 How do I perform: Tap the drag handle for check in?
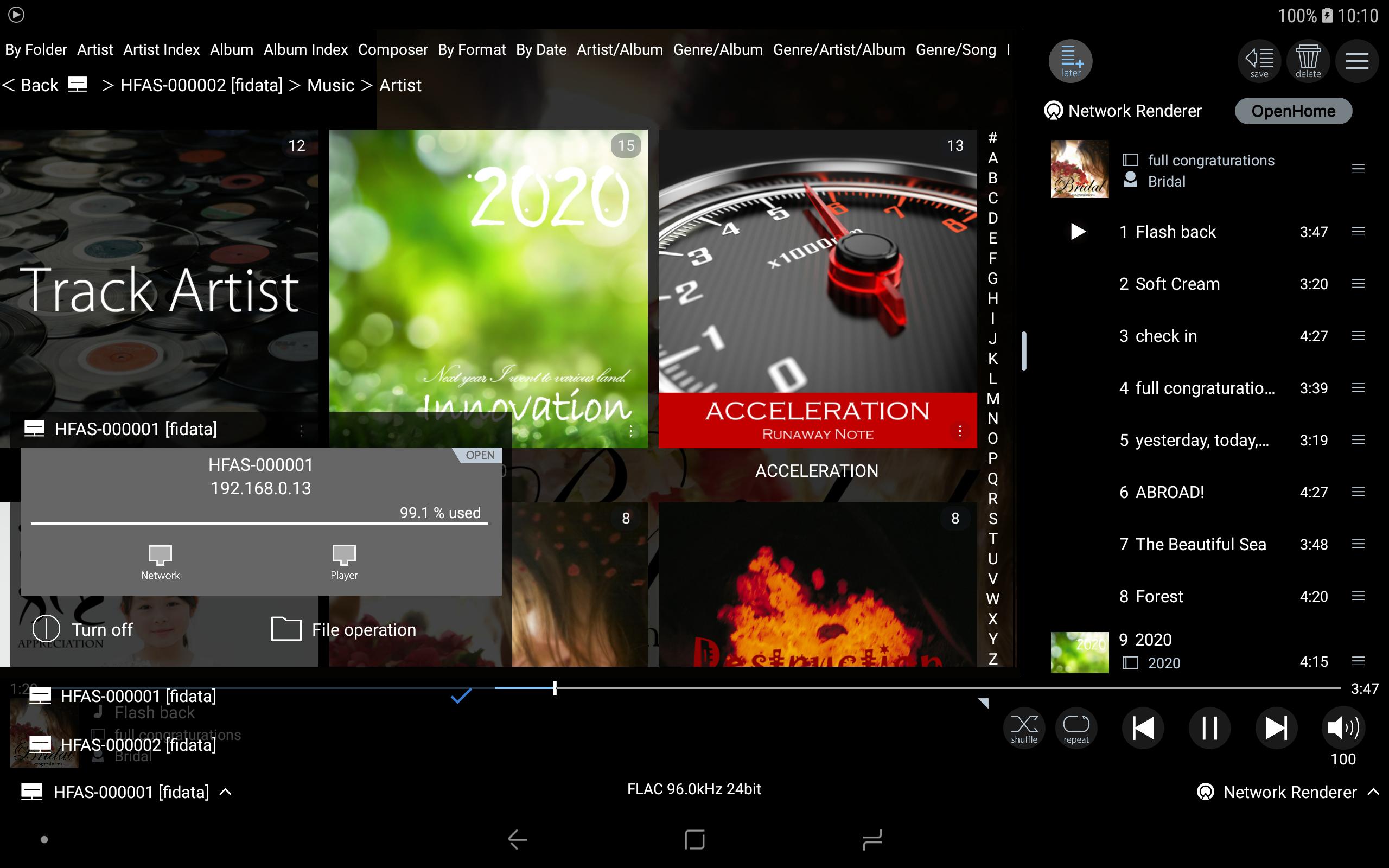coord(1358,336)
